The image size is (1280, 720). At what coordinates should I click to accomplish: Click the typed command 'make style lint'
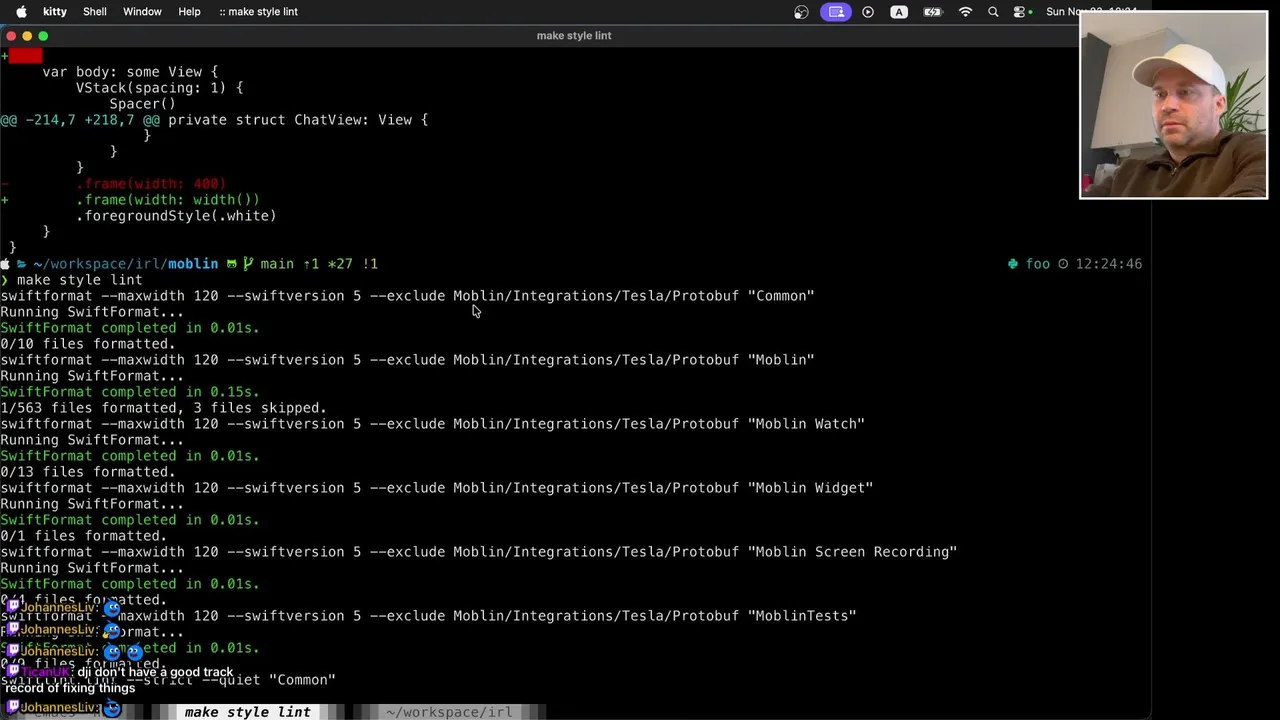click(x=79, y=280)
